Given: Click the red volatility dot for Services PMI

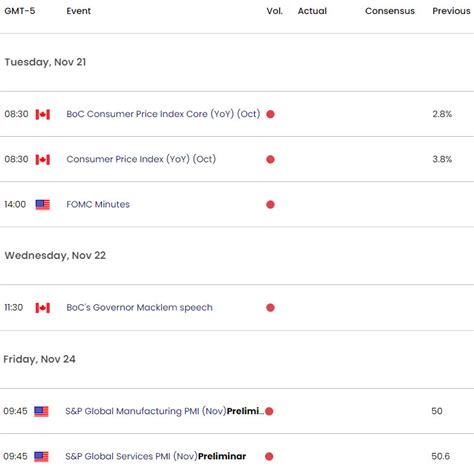Looking at the screenshot, I should tap(269, 456).
